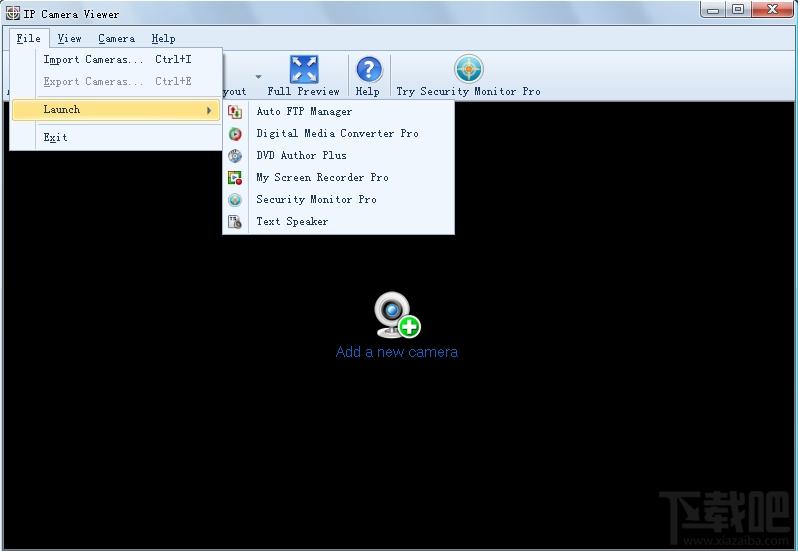This screenshot has width=798, height=551.
Task: Launch Text Speaker
Action: tap(339, 222)
